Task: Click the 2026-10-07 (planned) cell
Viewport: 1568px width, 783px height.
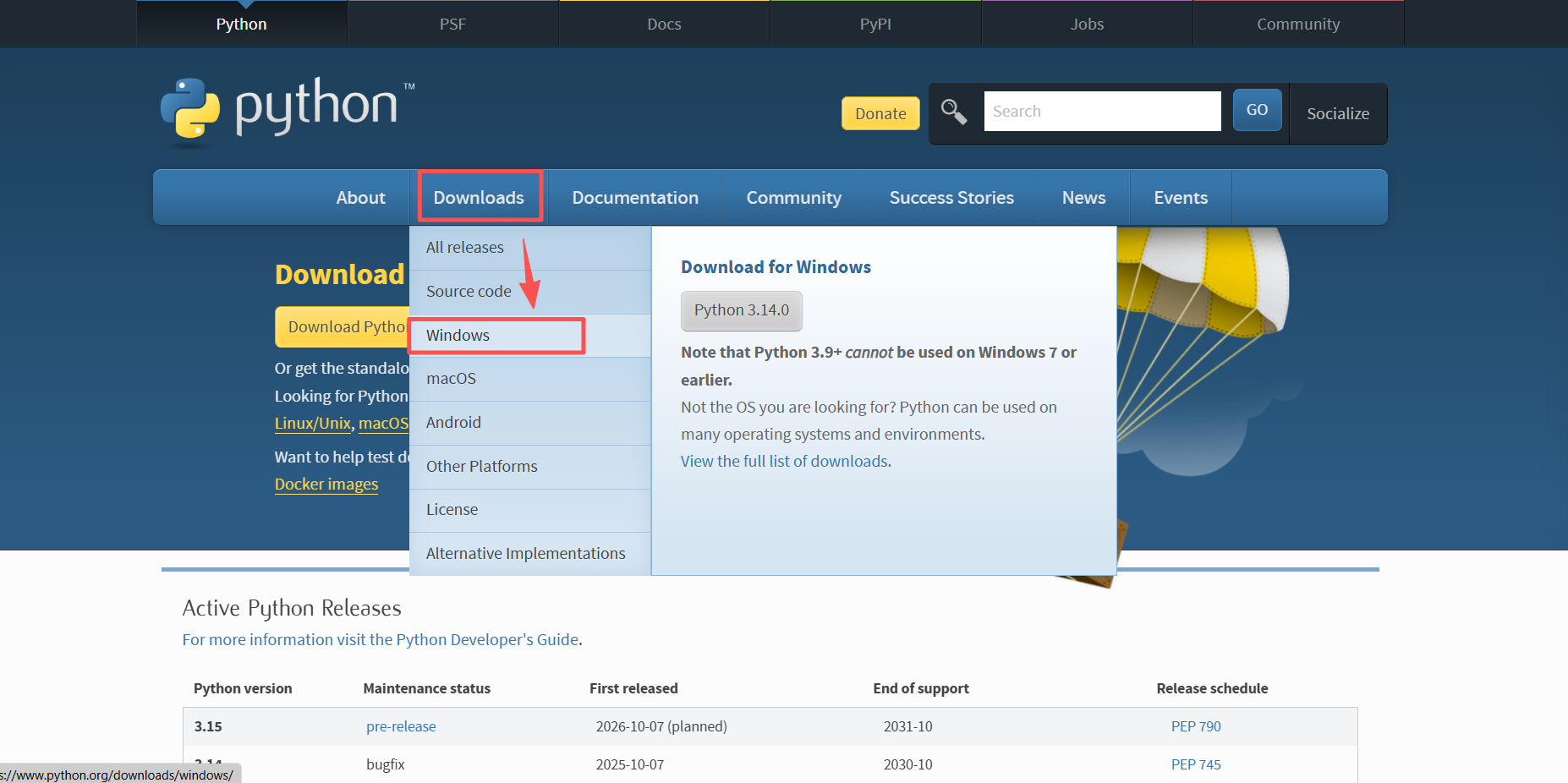Action: click(661, 726)
